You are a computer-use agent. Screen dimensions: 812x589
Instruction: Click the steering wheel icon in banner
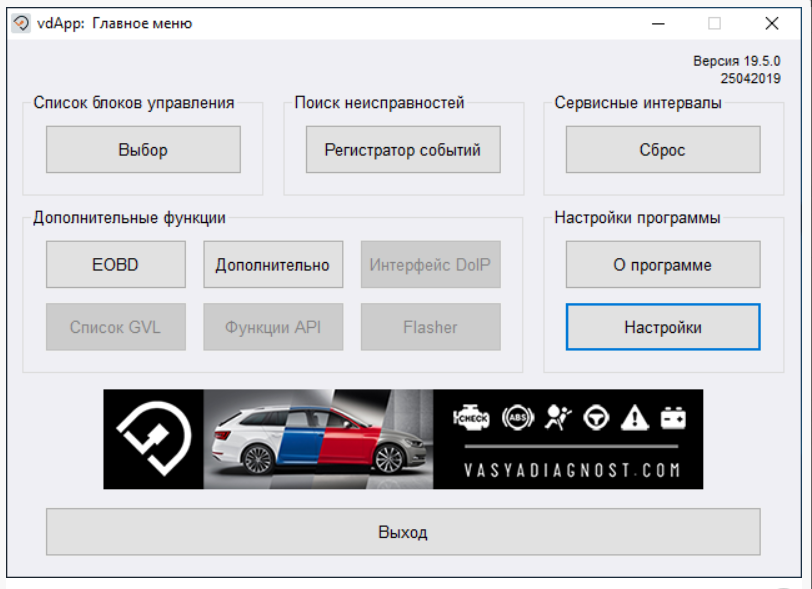(596, 418)
